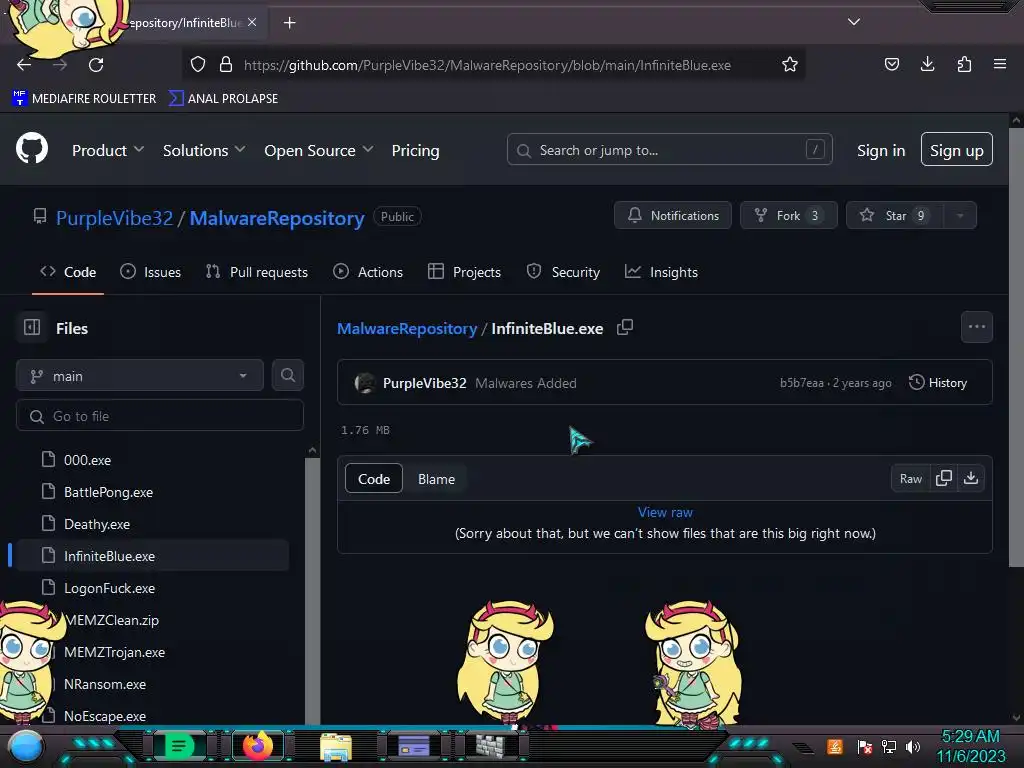Switch to the Issues tab
The width and height of the screenshot is (1024, 768).
[151, 272]
